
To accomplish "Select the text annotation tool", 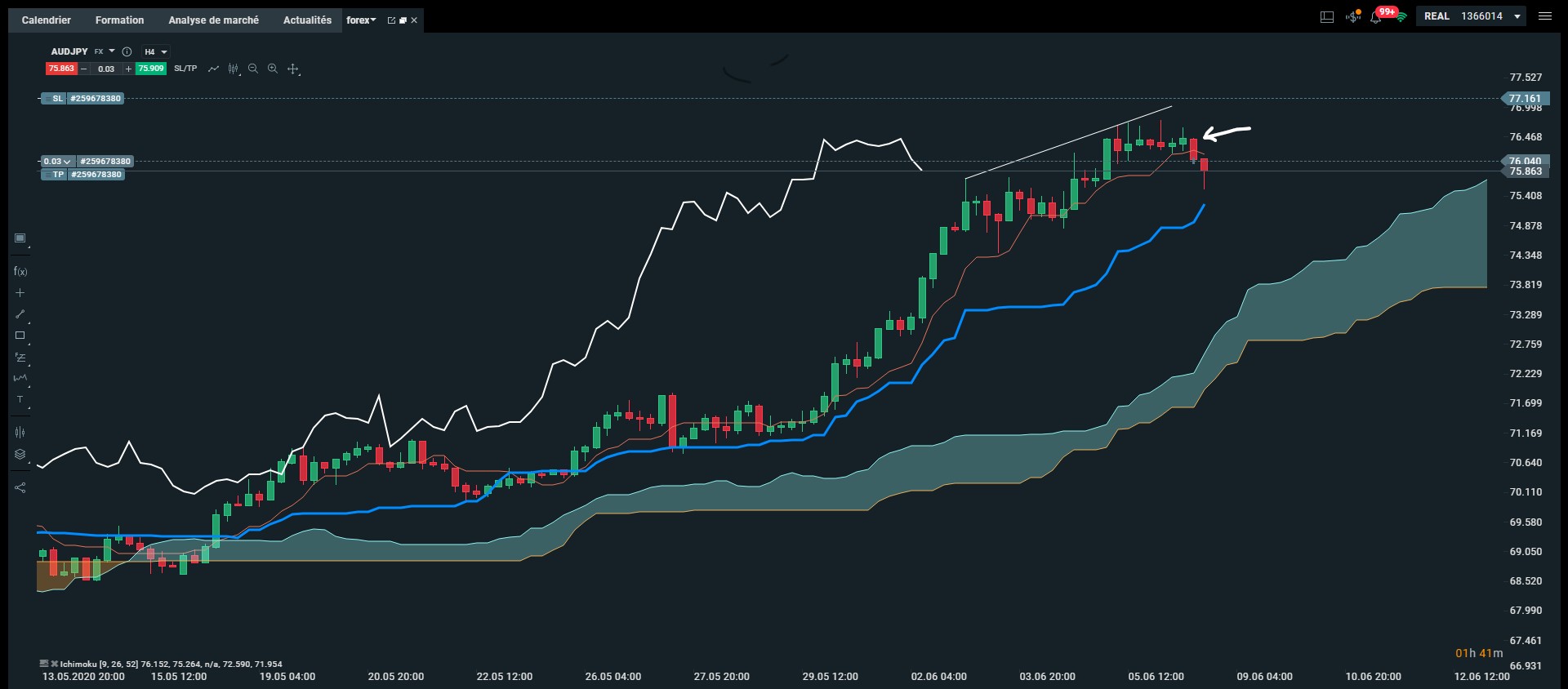I will [20, 400].
